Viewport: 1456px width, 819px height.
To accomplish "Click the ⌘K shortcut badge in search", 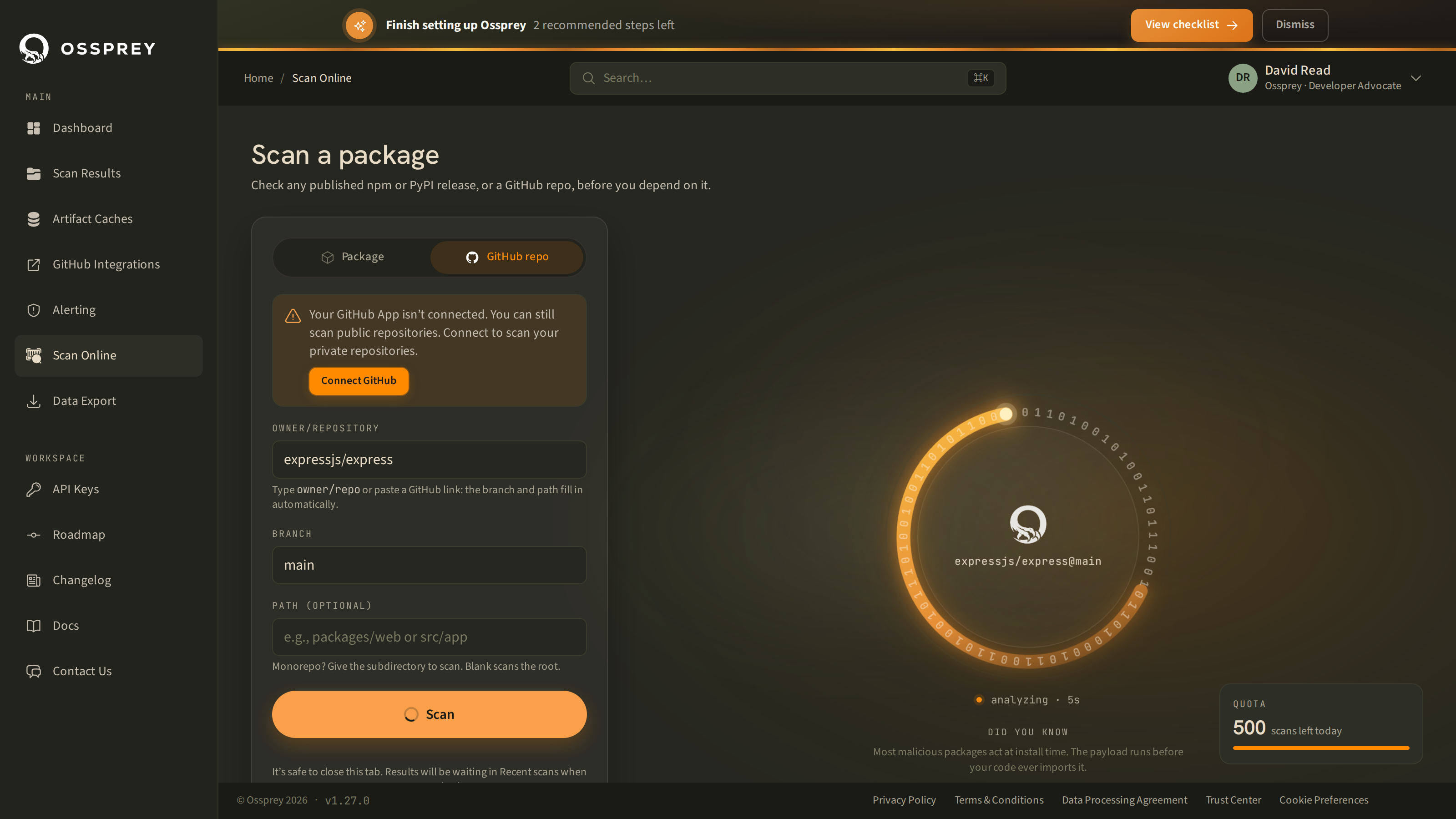I will click(981, 78).
